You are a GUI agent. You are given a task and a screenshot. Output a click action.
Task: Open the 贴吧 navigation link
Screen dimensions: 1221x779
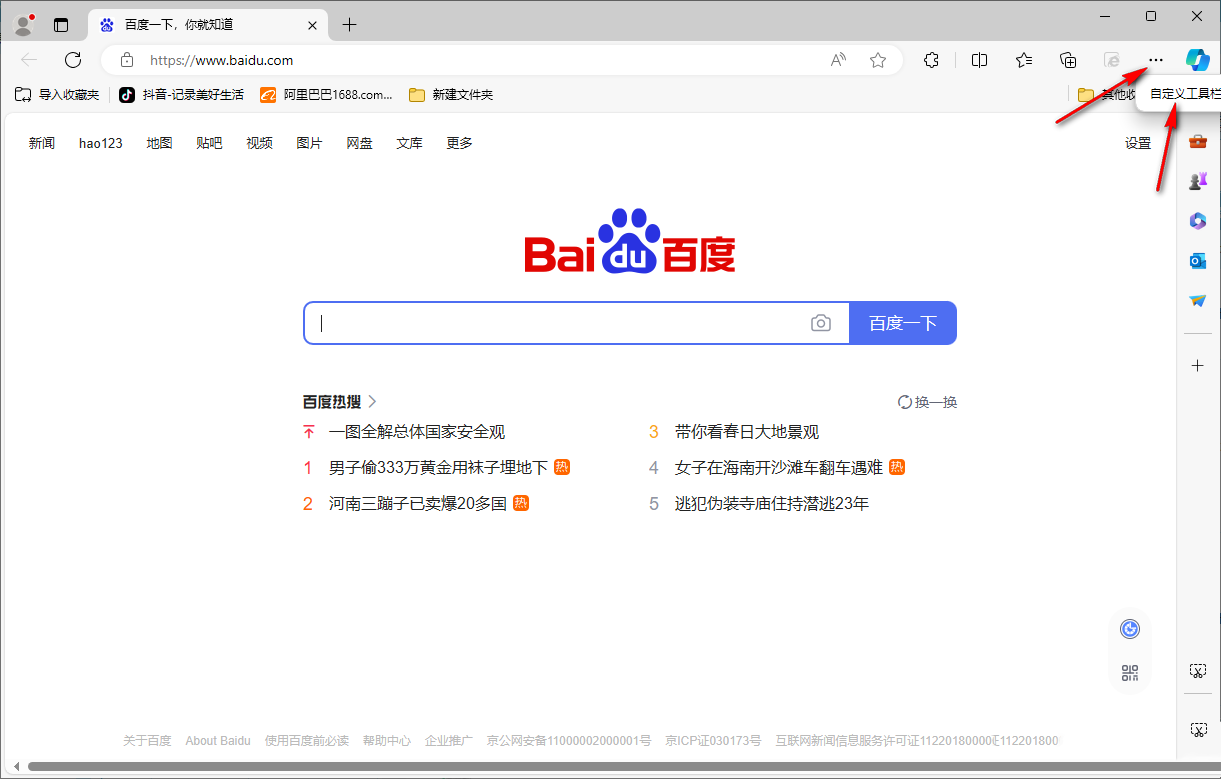(x=209, y=143)
